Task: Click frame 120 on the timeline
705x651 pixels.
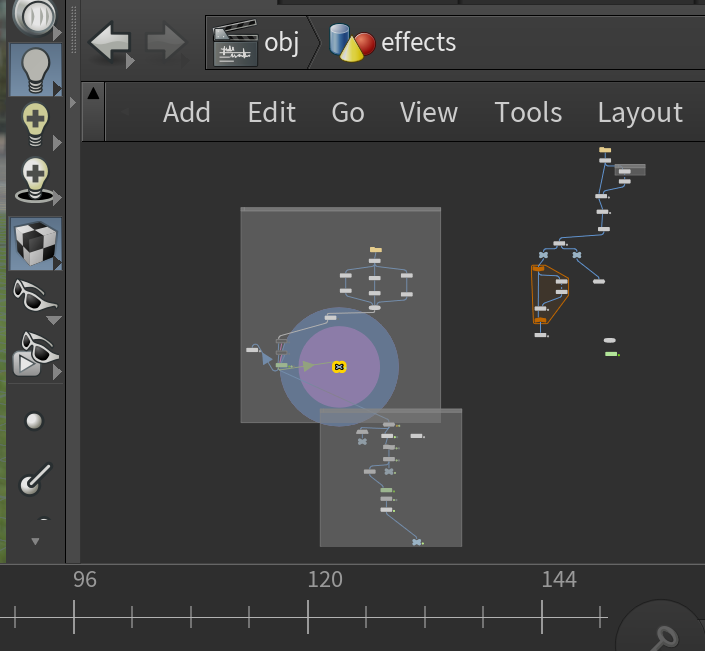Action: [325, 616]
